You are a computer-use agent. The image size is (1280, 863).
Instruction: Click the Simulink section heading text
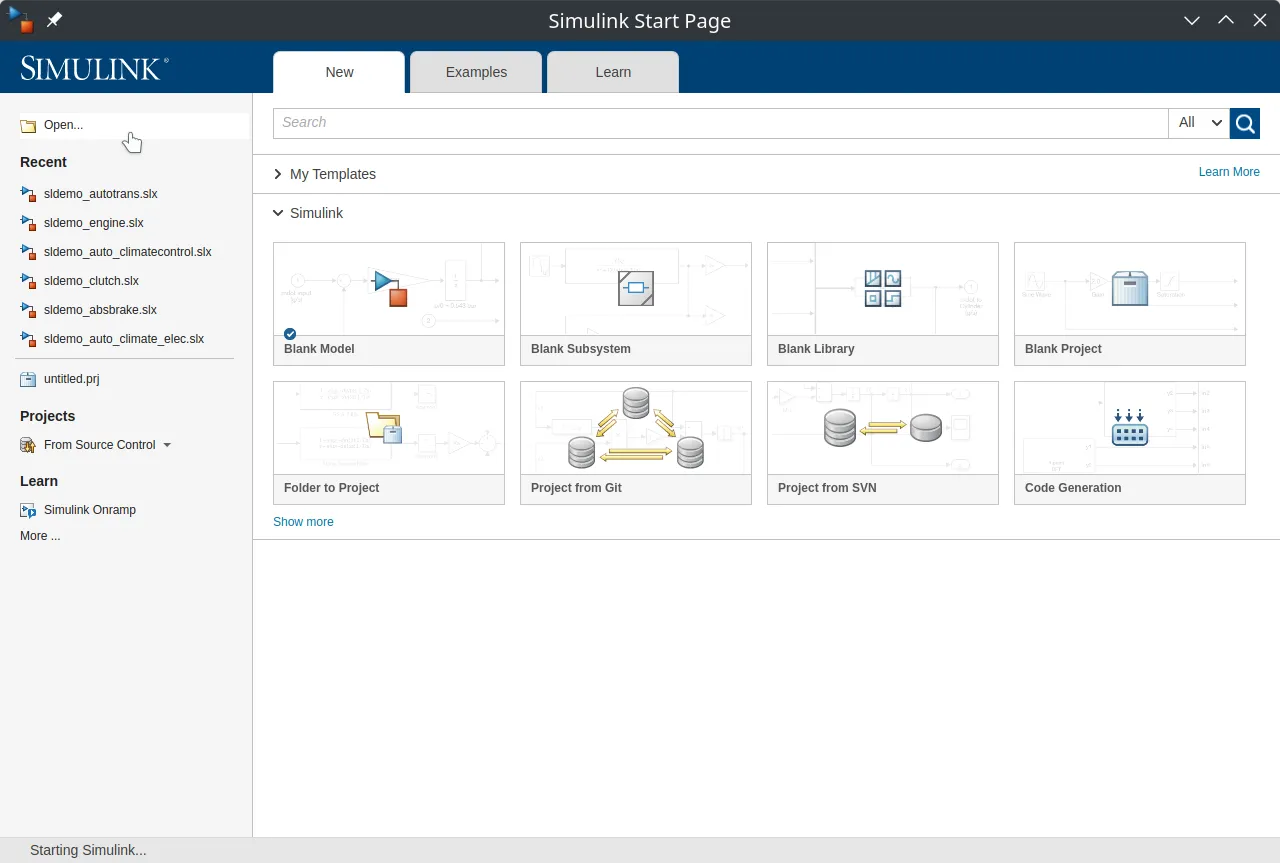coord(317,213)
